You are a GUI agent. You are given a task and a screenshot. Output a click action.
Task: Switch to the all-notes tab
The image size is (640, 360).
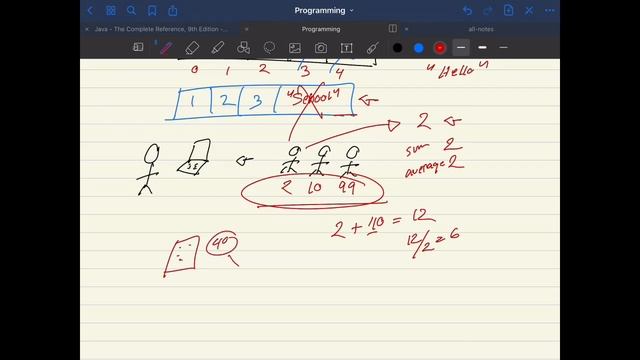point(481,29)
